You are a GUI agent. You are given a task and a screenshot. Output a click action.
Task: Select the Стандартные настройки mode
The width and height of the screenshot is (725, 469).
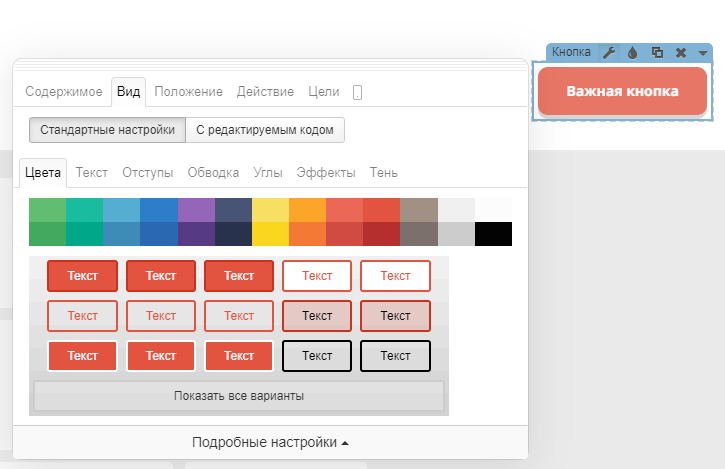point(107,129)
